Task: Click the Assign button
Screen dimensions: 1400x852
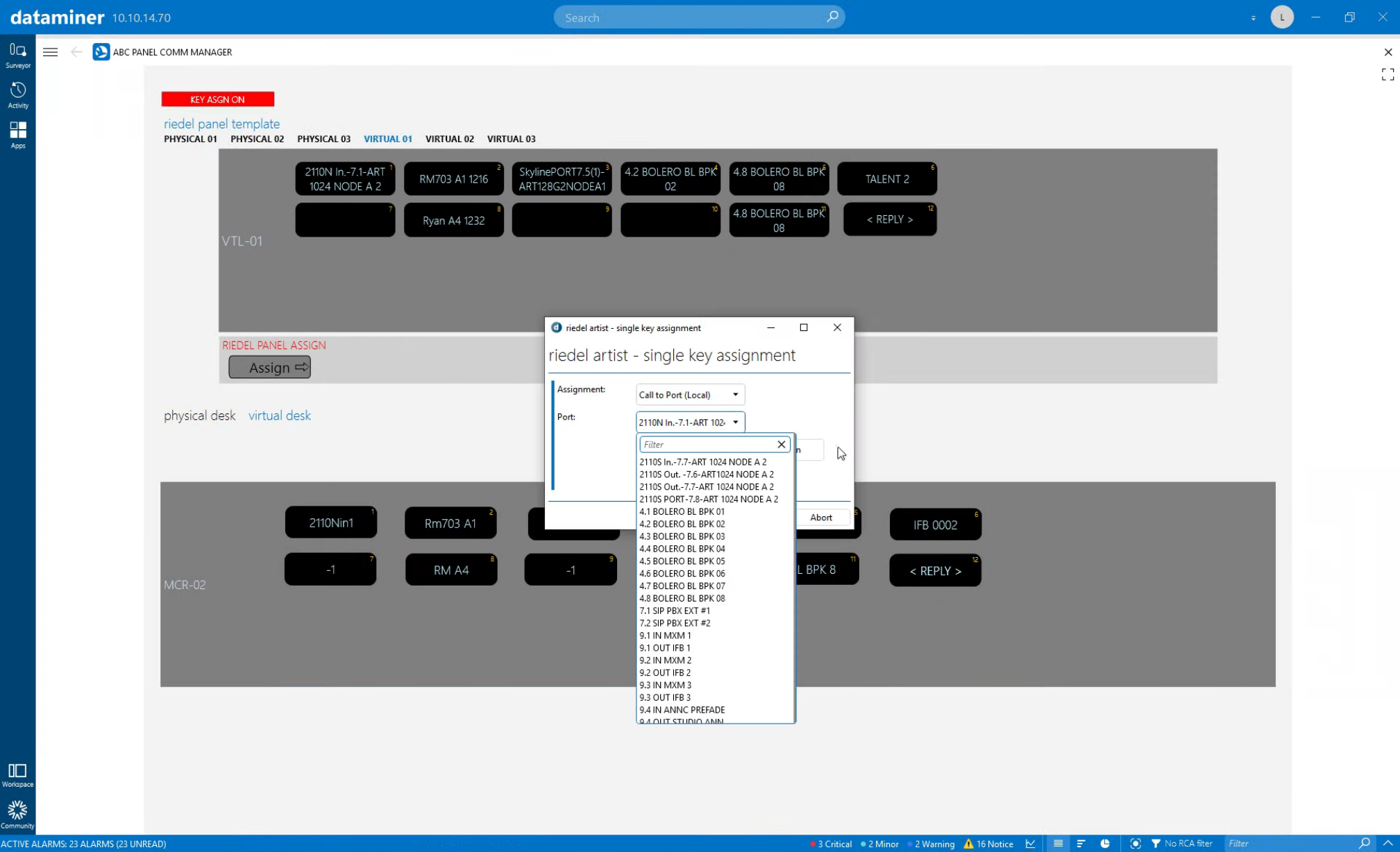Action: (x=270, y=367)
